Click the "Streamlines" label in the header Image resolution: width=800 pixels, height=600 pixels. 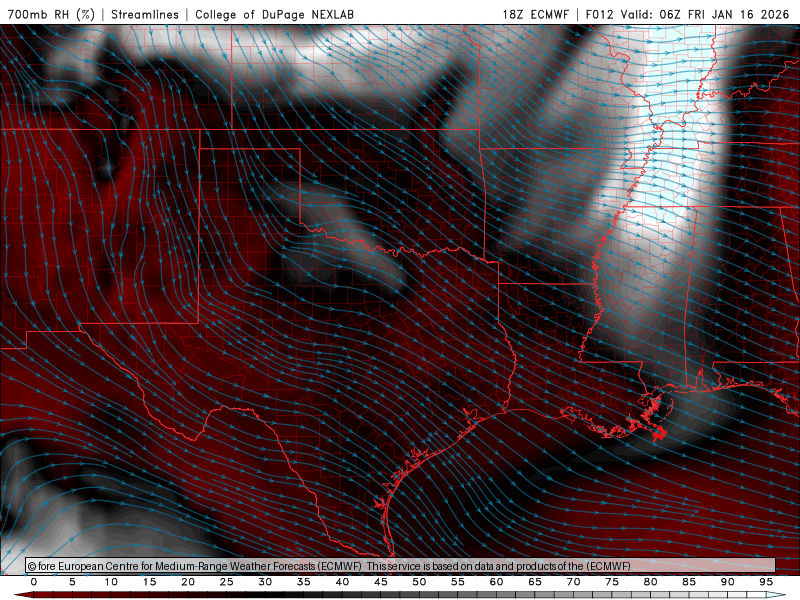point(145,14)
